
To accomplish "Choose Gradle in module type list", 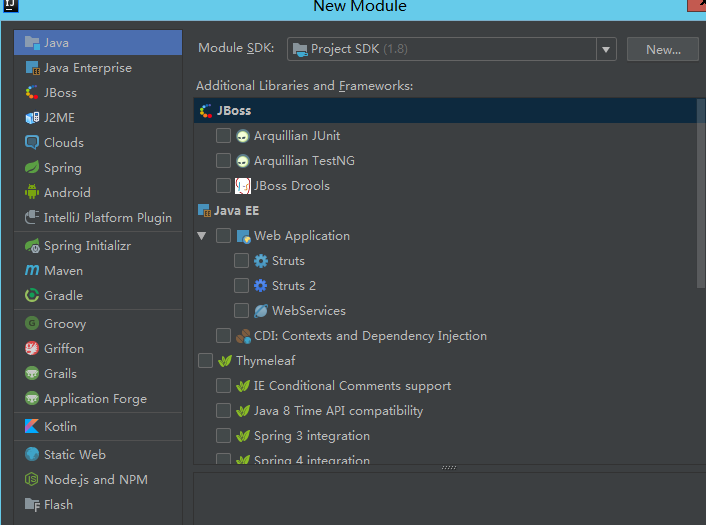I will coord(63,296).
